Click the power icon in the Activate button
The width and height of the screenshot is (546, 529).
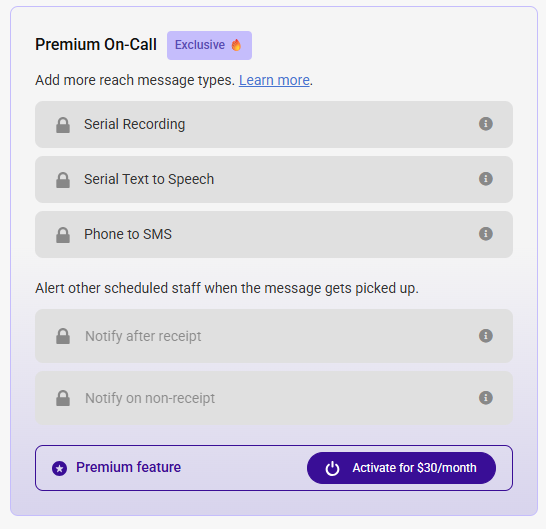click(332, 468)
